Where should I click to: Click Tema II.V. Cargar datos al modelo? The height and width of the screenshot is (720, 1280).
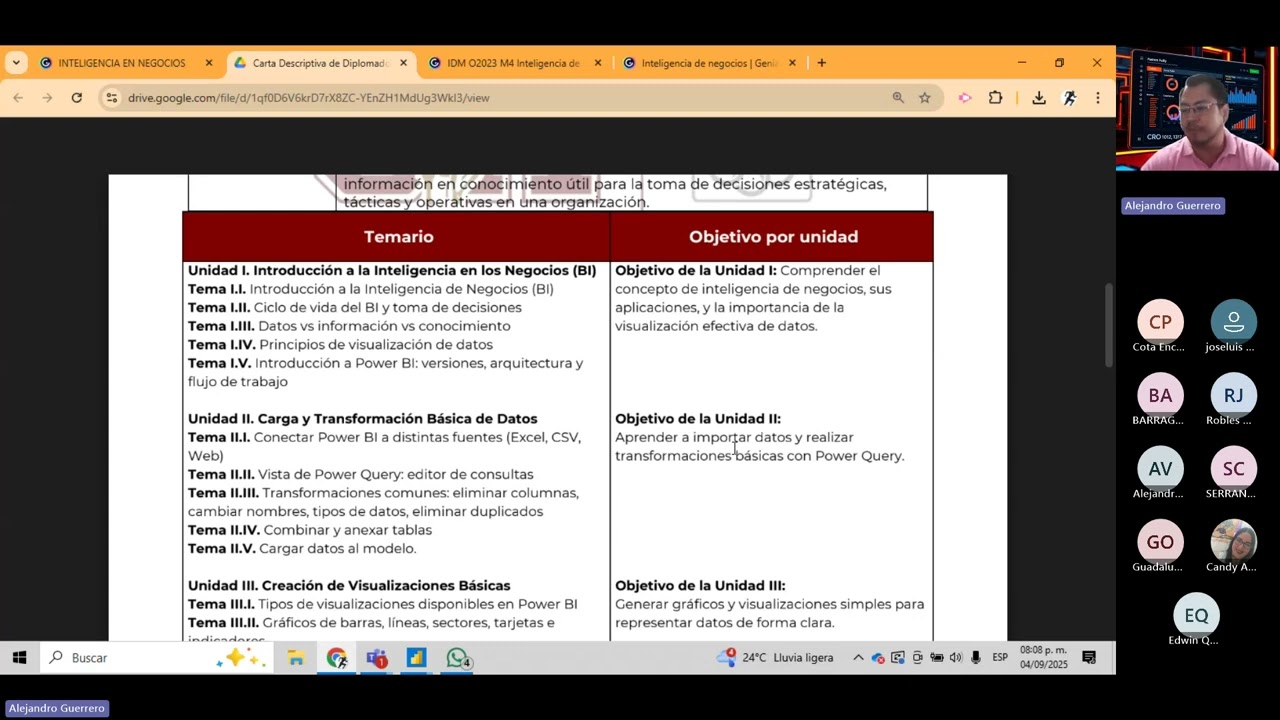click(x=302, y=549)
